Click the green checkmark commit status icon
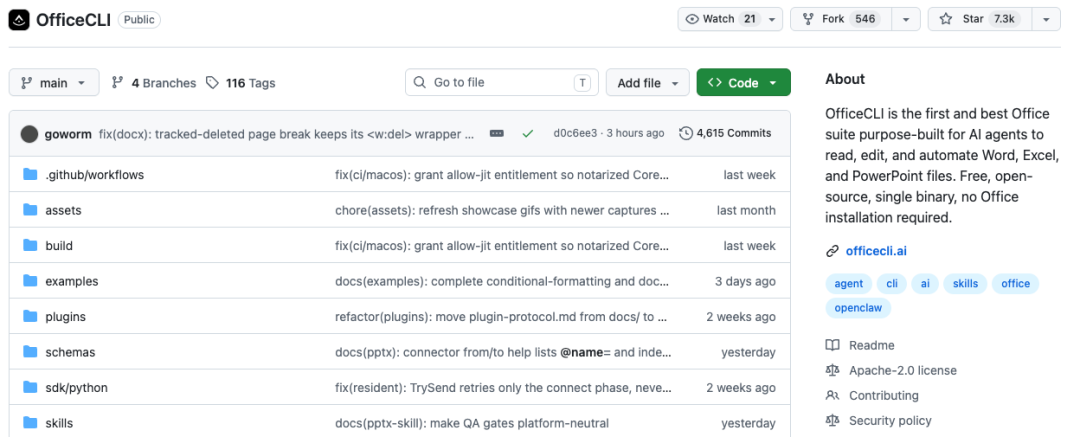Image resolution: width=1080 pixels, height=437 pixels. [528, 134]
